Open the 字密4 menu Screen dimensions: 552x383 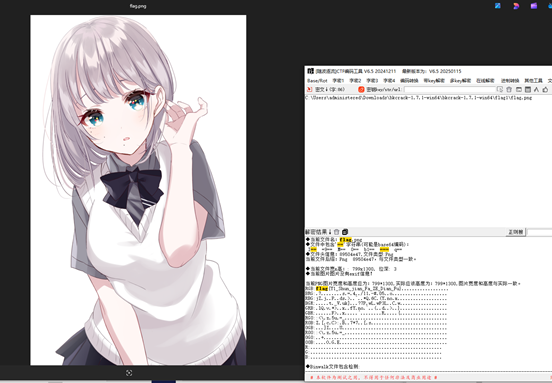[x=389, y=81]
